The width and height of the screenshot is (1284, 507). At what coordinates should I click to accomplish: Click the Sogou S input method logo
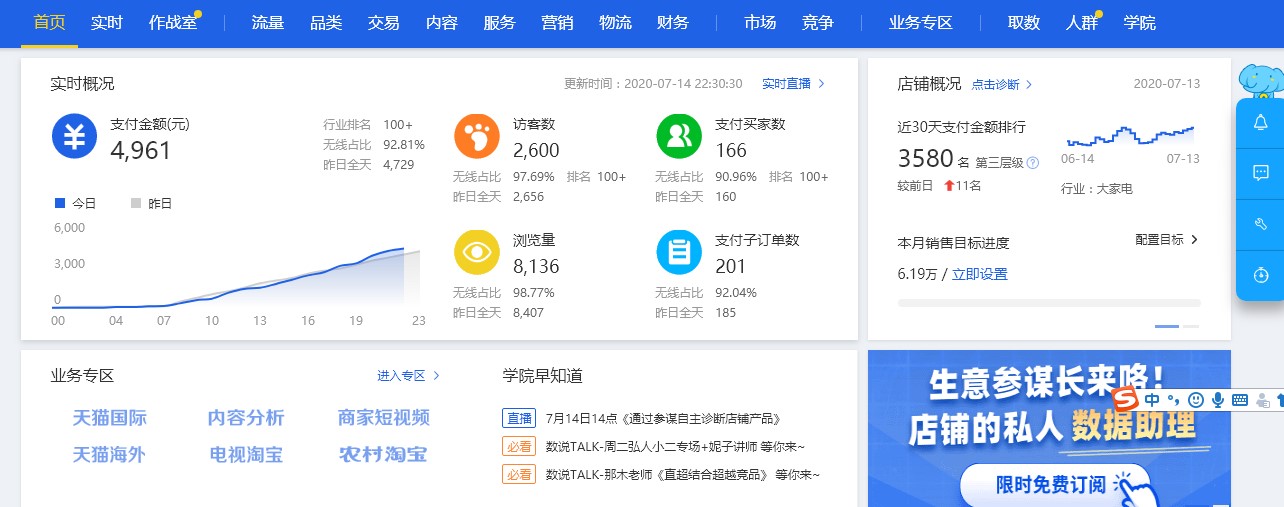click(x=1126, y=399)
